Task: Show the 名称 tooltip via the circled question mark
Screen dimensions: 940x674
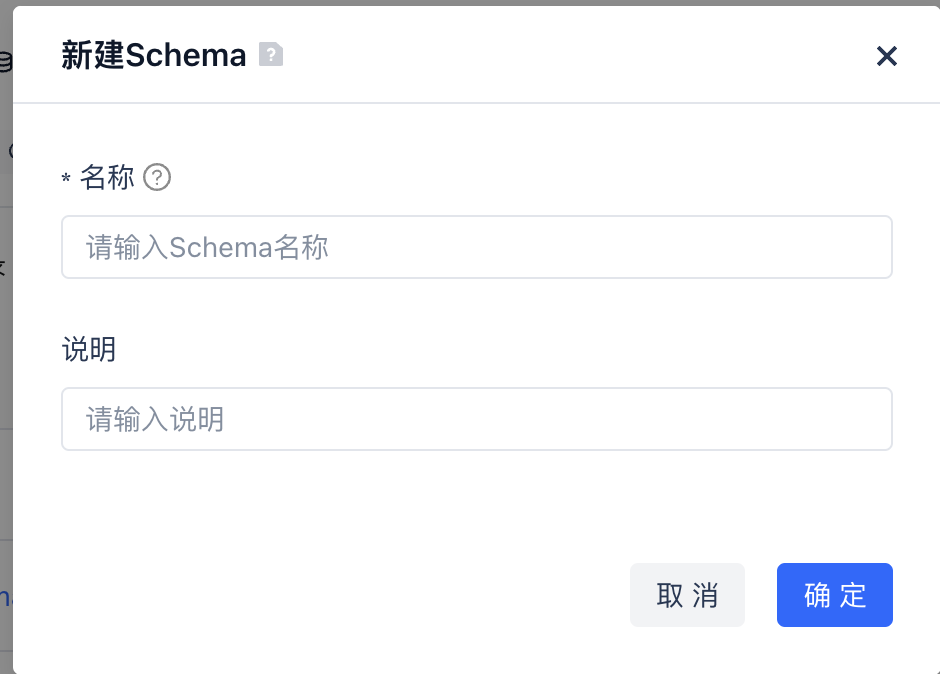Action: point(157,178)
